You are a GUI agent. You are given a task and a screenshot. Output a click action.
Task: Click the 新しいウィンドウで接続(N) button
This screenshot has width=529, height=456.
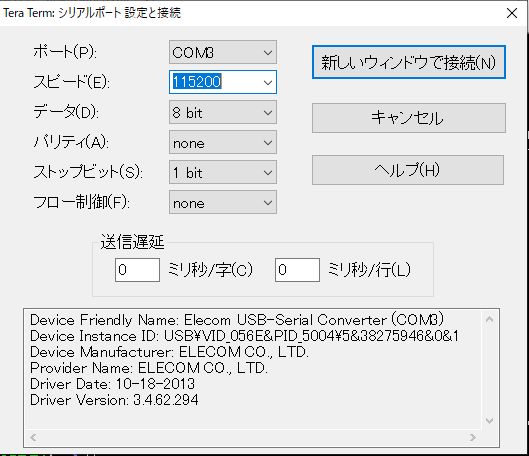[409, 62]
